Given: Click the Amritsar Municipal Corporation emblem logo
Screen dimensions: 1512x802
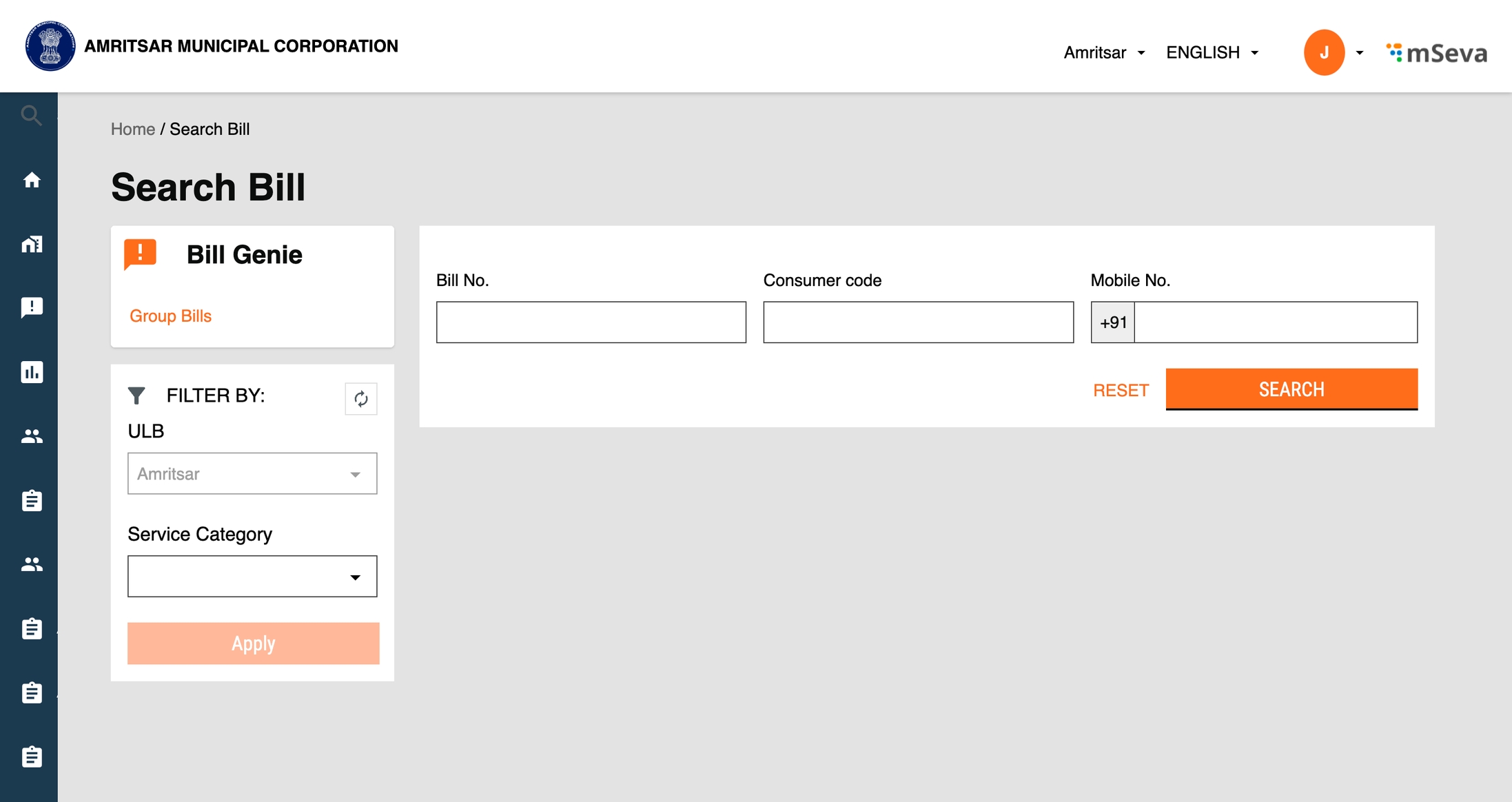Looking at the screenshot, I should 50,46.
